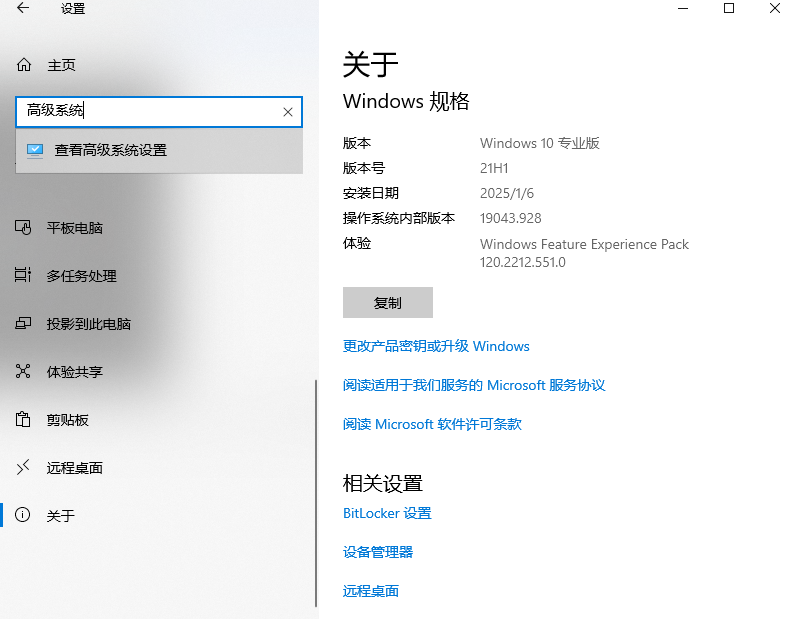This screenshot has height=619, width=796.
Task: Select 多任务处理 in the sidebar
Action: pyautogui.click(x=82, y=276)
